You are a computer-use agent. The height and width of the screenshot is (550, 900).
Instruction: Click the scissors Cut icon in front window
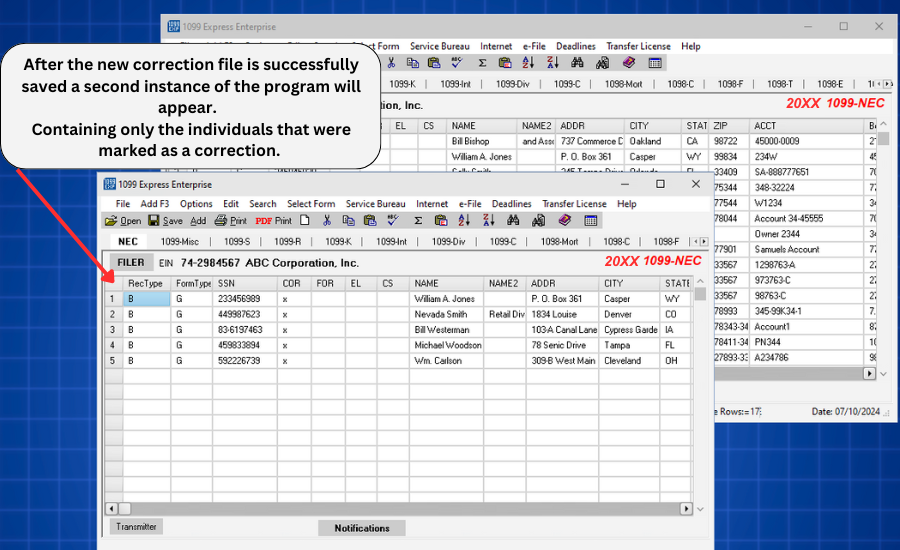pyautogui.click(x=327, y=221)
